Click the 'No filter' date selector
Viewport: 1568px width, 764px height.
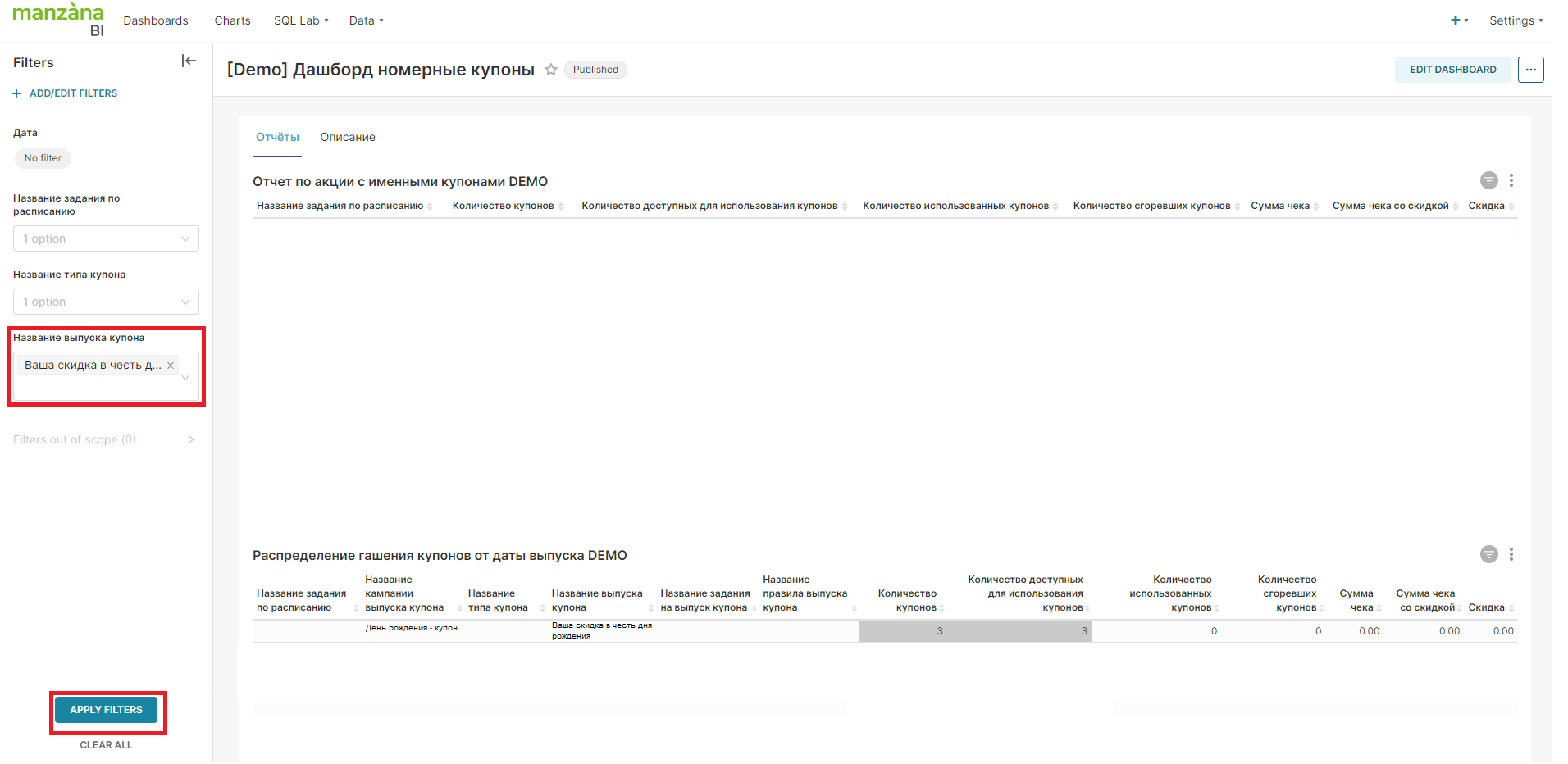pyautogui.click(x=43, y=158)
